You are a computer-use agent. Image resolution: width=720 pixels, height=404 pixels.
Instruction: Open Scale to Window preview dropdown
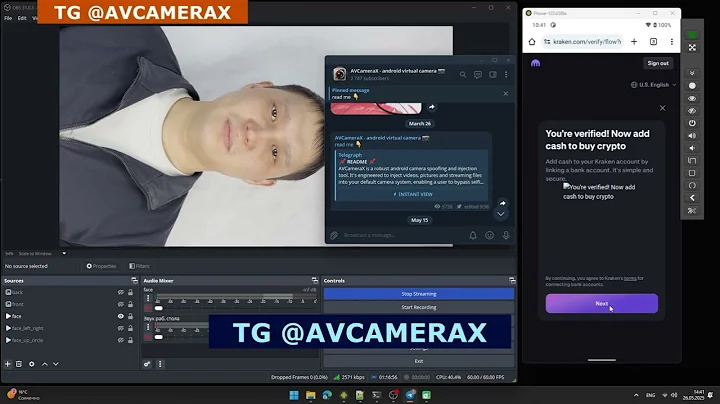point(64,253)
